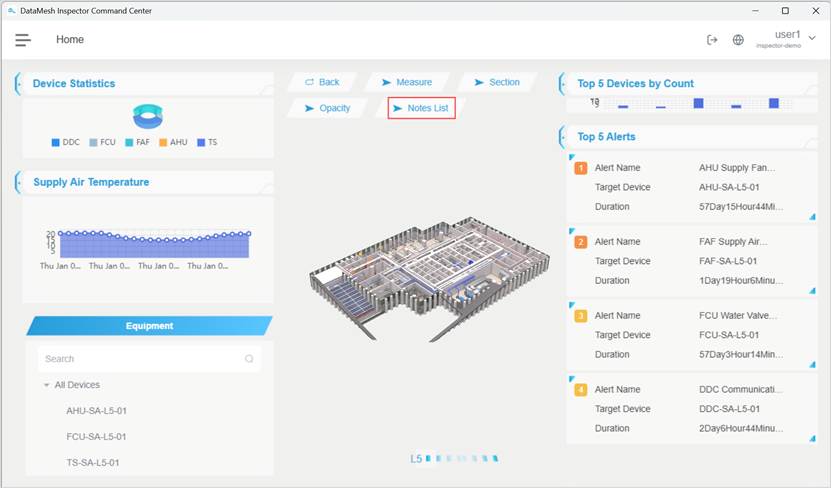Click the L5 floor selector indicator
Image resolution: width=831 pixels, height=488 pixels.
[x=416, y=459]
